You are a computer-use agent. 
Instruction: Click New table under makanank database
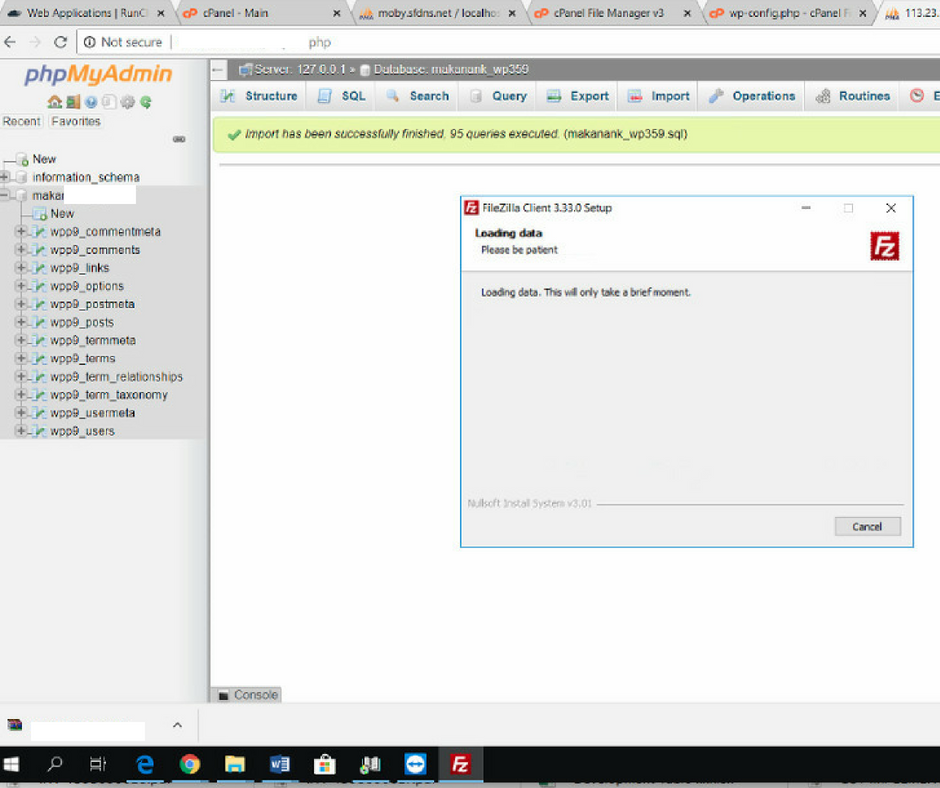[62, 213]
